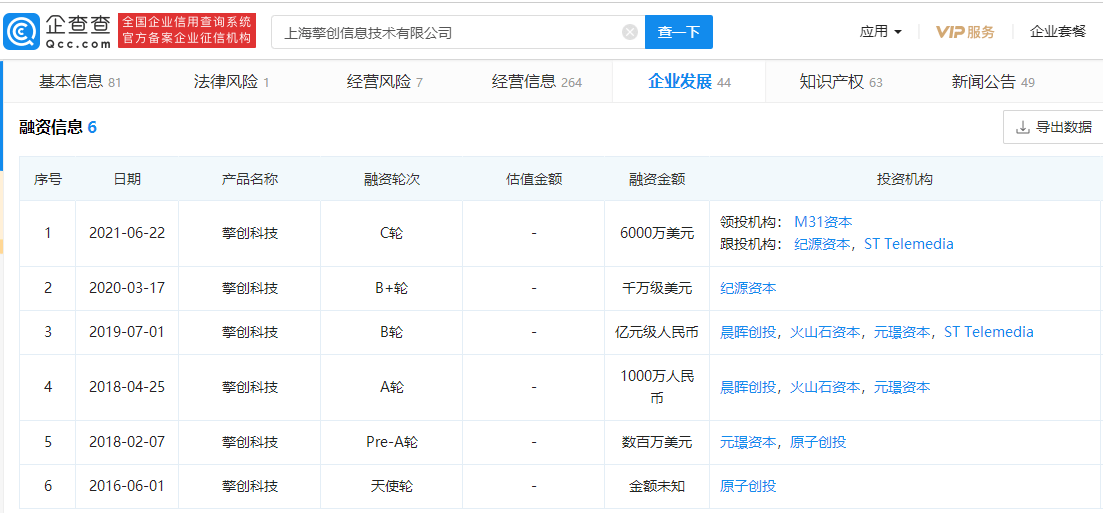Click the red credit system banner
The width and height of the screenshot is (1103, 513).
point(187,31)
